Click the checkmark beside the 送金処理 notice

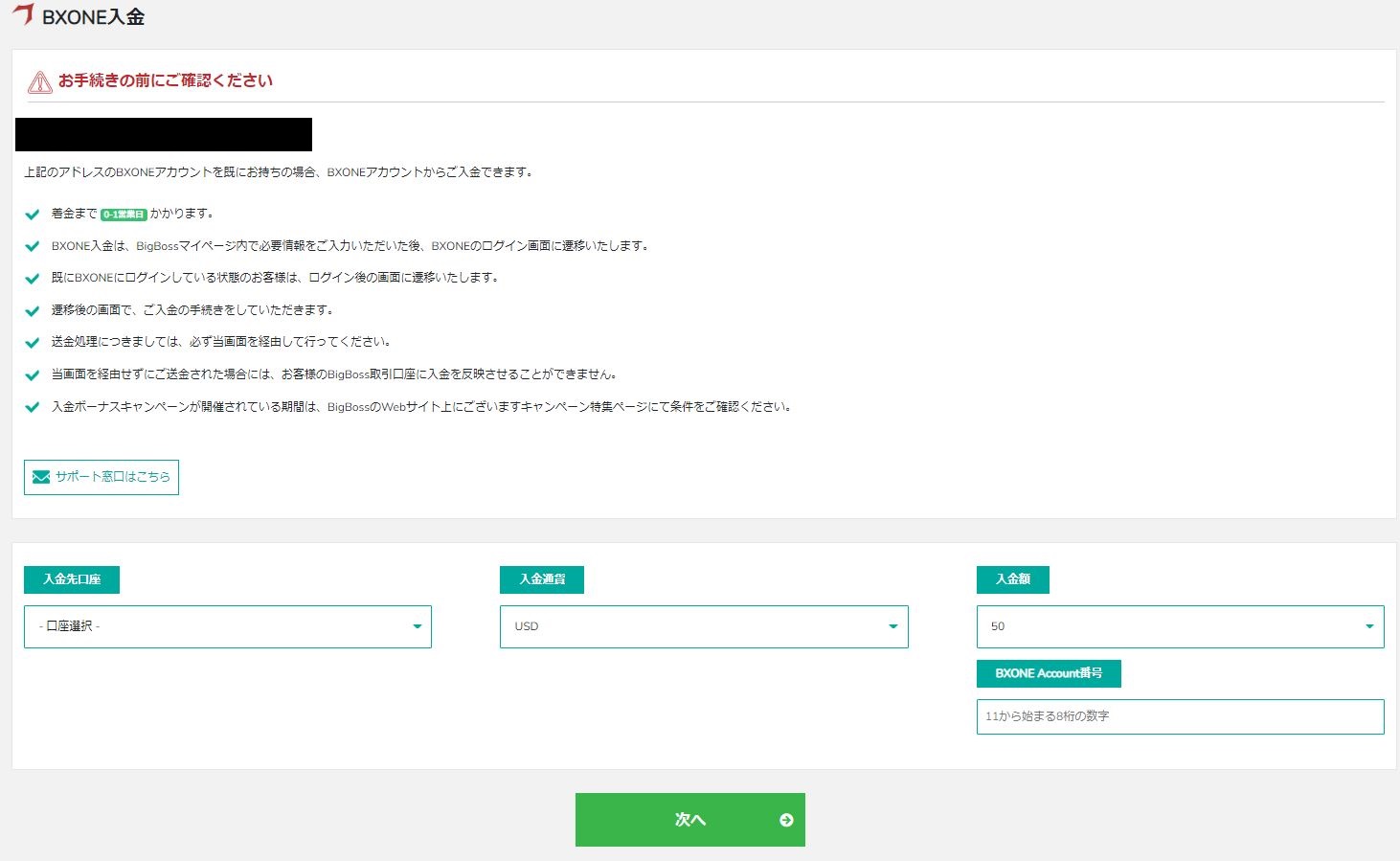coord(32,341)
